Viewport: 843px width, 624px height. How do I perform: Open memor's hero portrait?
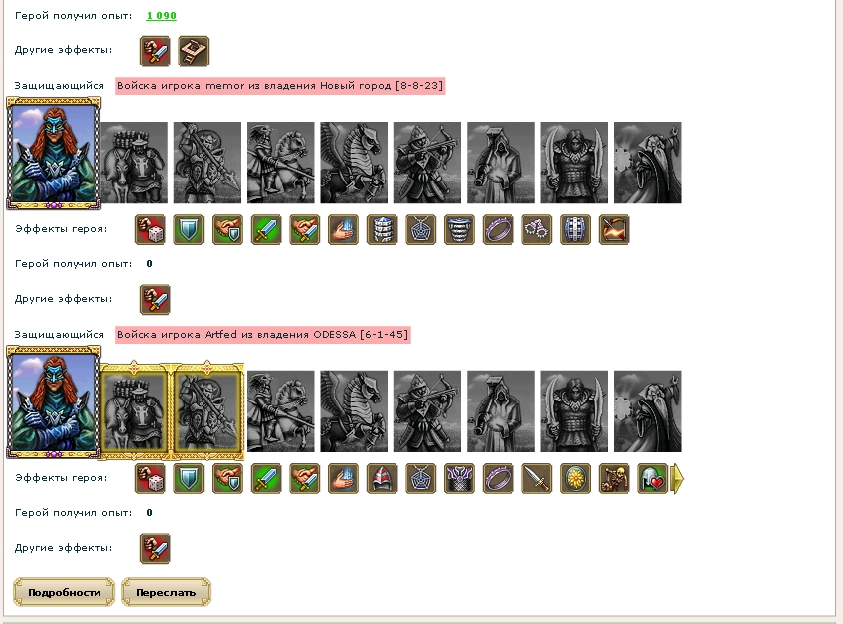[x=53, y=153]
